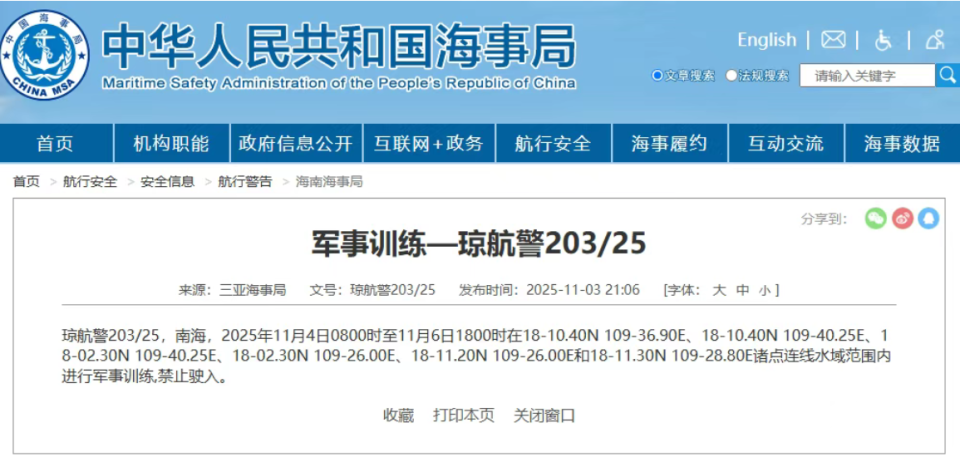Click the 请输入关键字 search field
Screen dimensions: 960x462
pos(867,76)
